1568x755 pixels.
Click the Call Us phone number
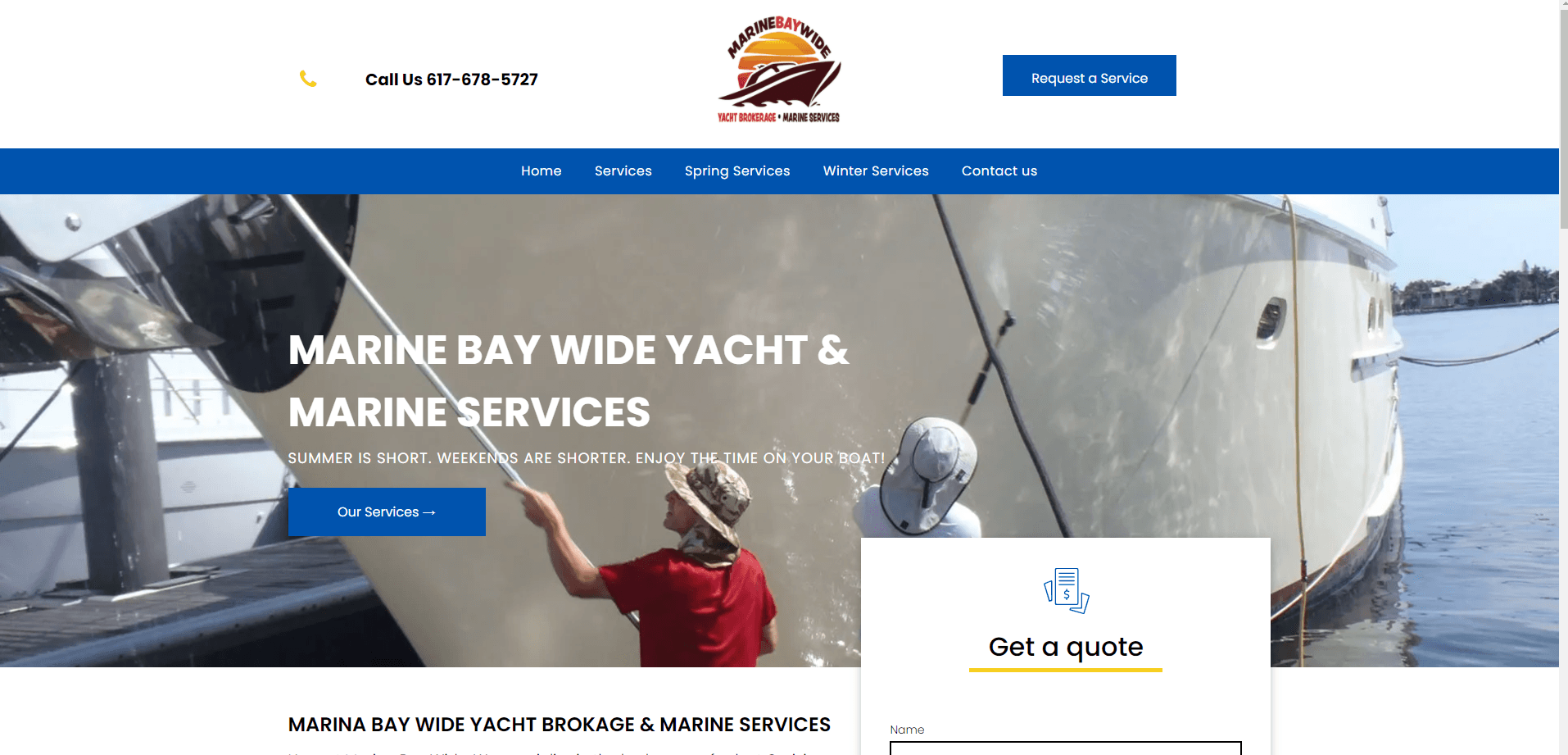pos(451,80)
